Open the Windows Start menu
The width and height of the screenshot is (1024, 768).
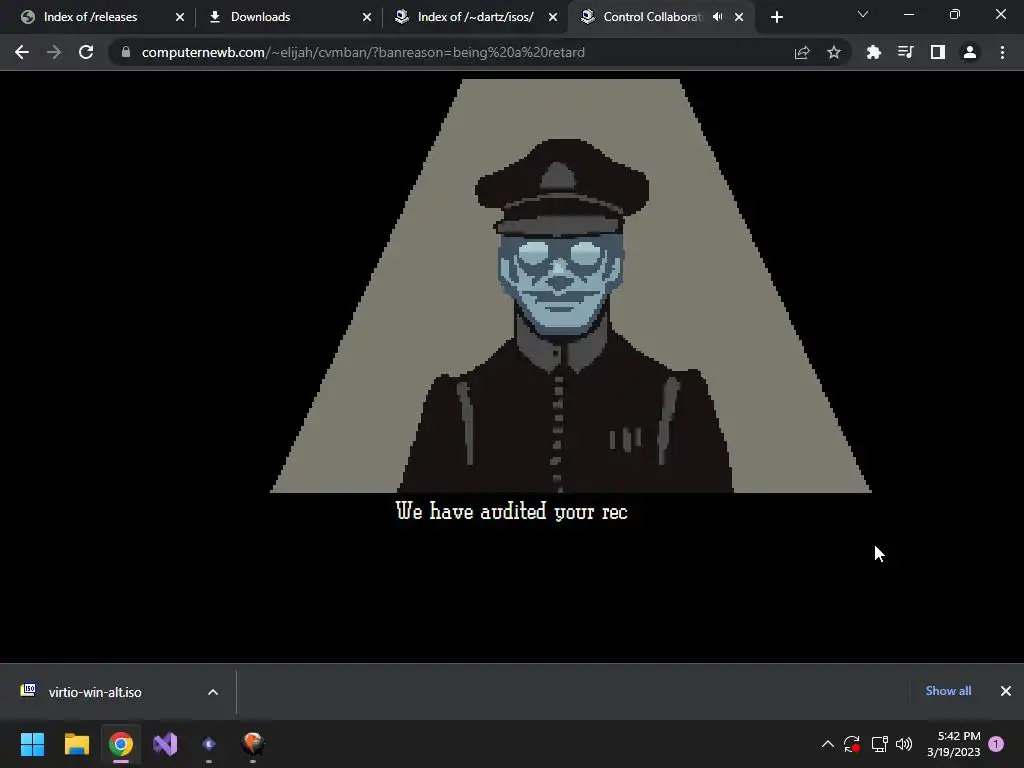(x=33, y=744)
